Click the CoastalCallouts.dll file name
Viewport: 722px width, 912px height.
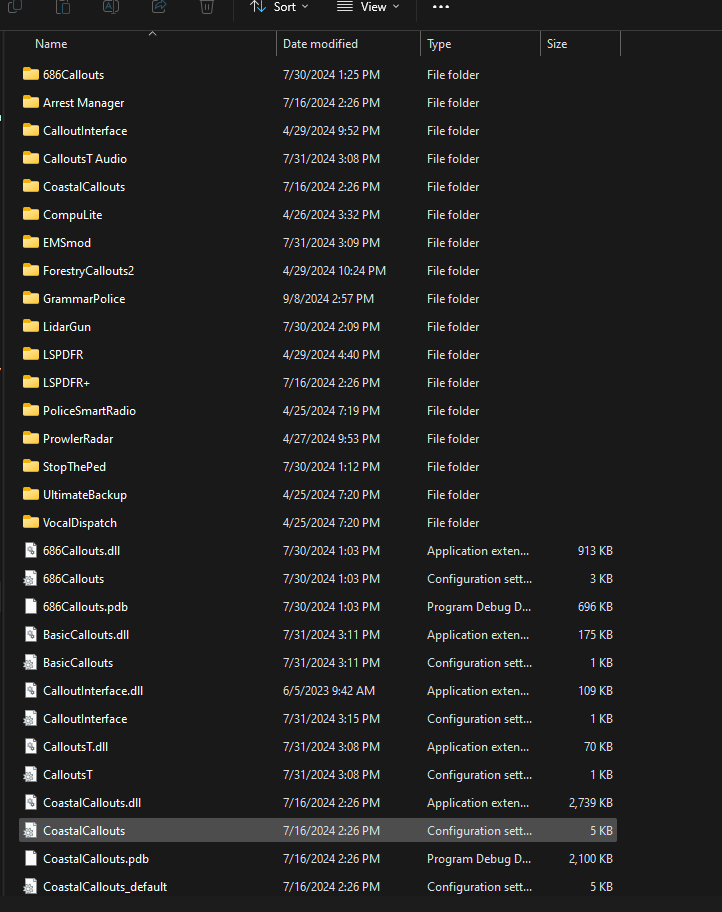[92, 803]
